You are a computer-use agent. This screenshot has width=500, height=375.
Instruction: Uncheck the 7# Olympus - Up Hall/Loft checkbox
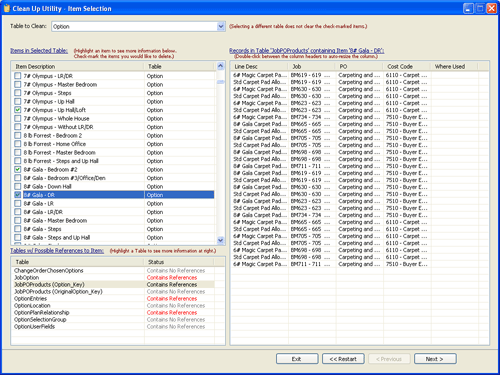[x=18, y=110]
